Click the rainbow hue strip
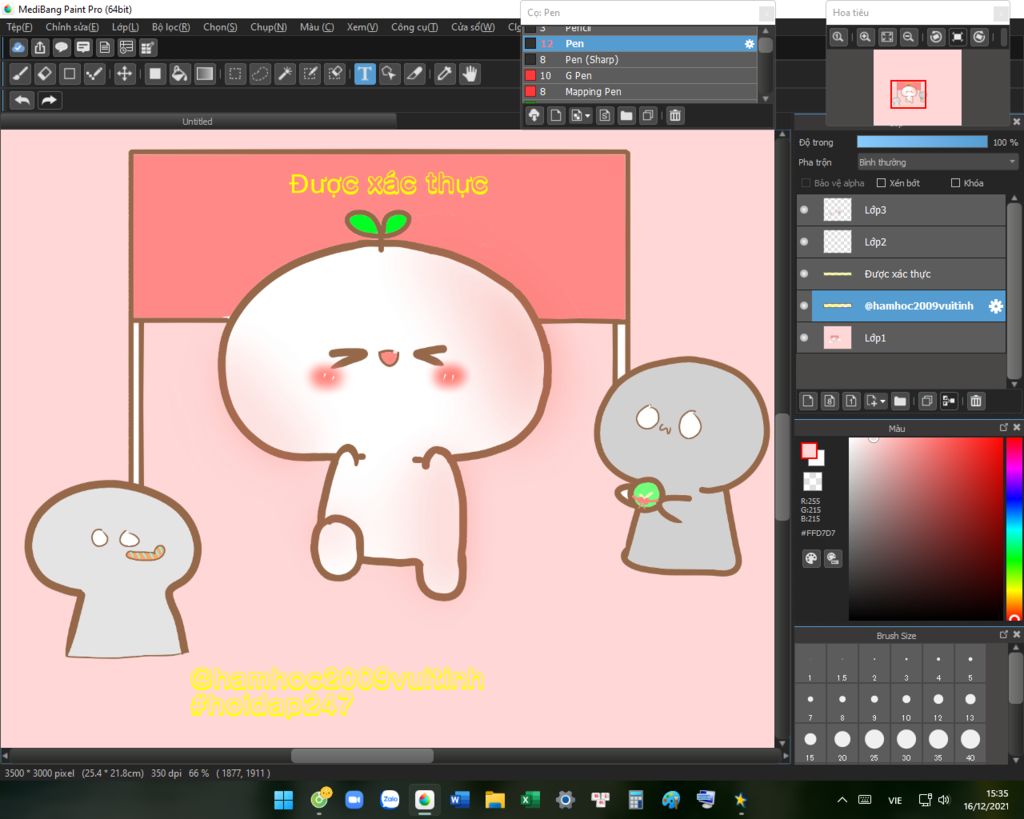This screenshot has width=1024, height=819. (x=1014, y=529)
